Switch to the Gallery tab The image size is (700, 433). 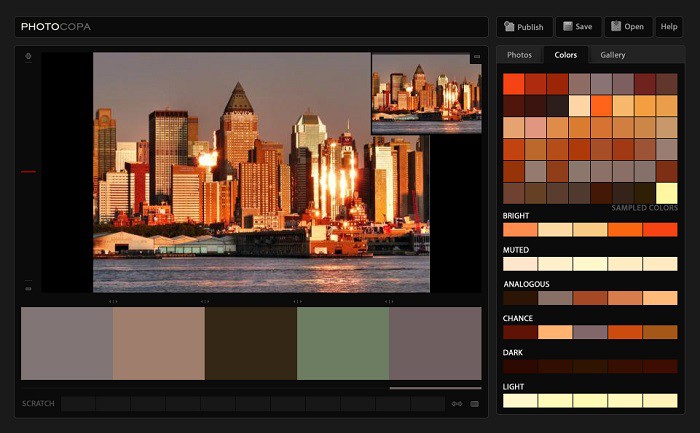(x=613, y=55)
